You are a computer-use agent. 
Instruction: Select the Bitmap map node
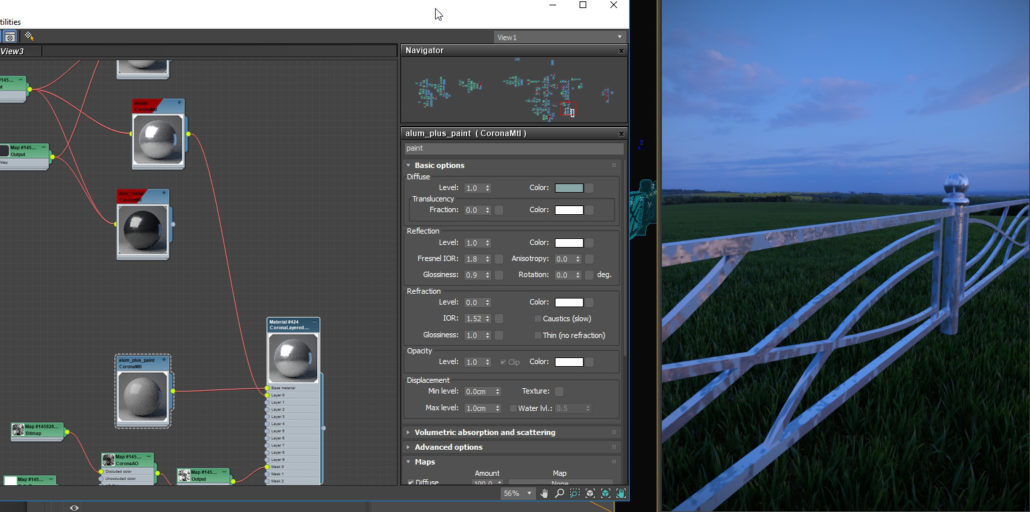[37, 431]
